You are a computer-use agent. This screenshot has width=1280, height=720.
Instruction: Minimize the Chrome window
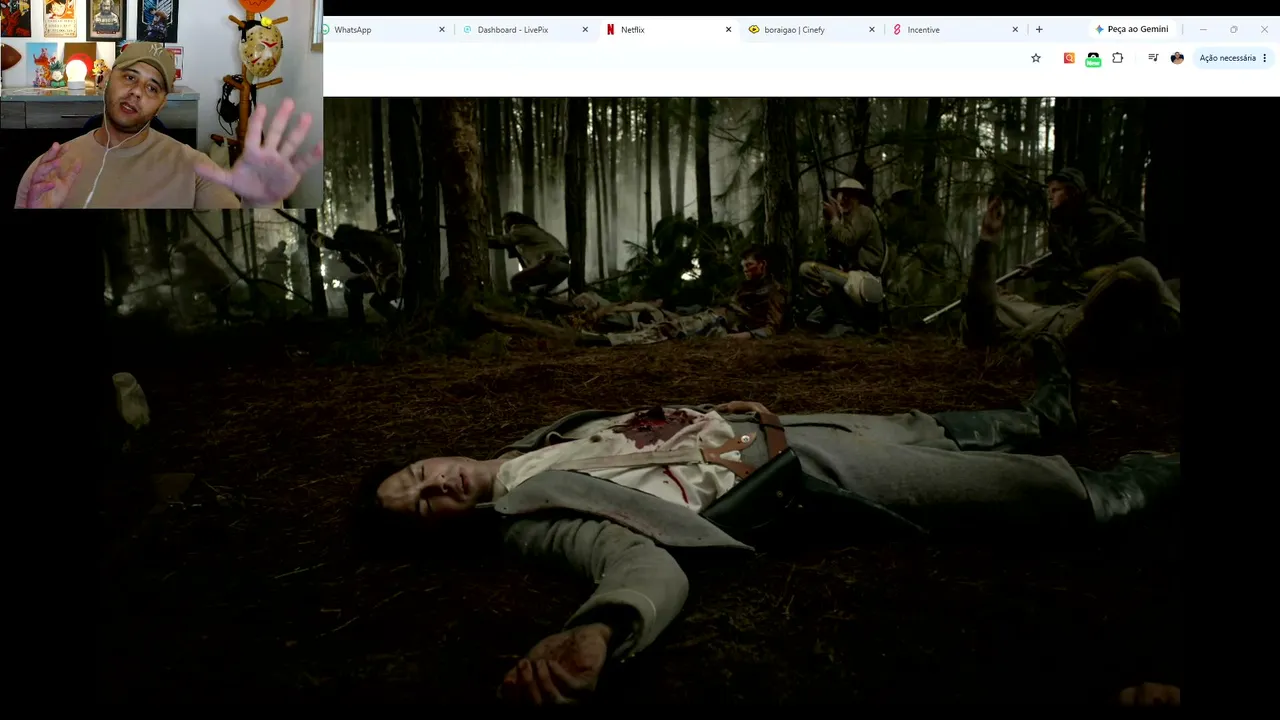(x=1203, y=30)
